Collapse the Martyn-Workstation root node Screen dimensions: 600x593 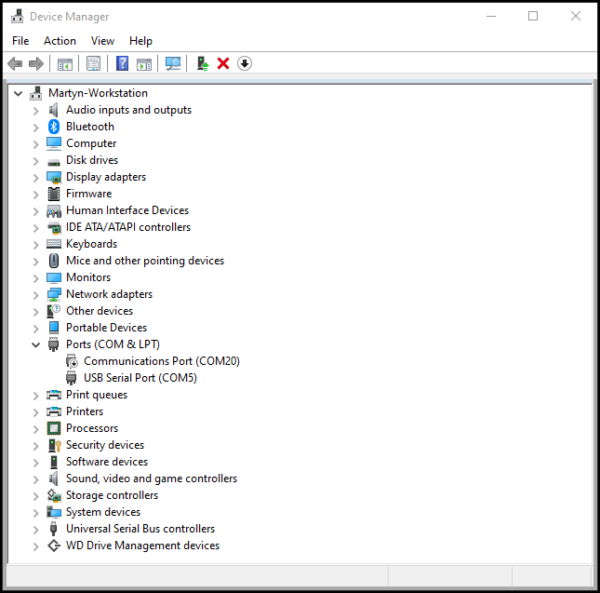[19, 93]
